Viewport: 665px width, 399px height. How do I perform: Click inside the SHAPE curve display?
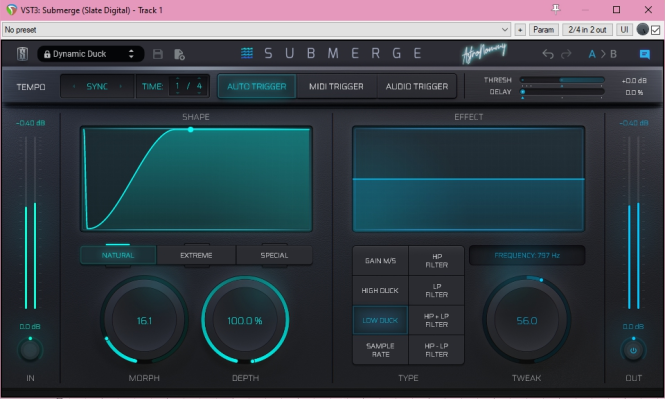[196, 179]
